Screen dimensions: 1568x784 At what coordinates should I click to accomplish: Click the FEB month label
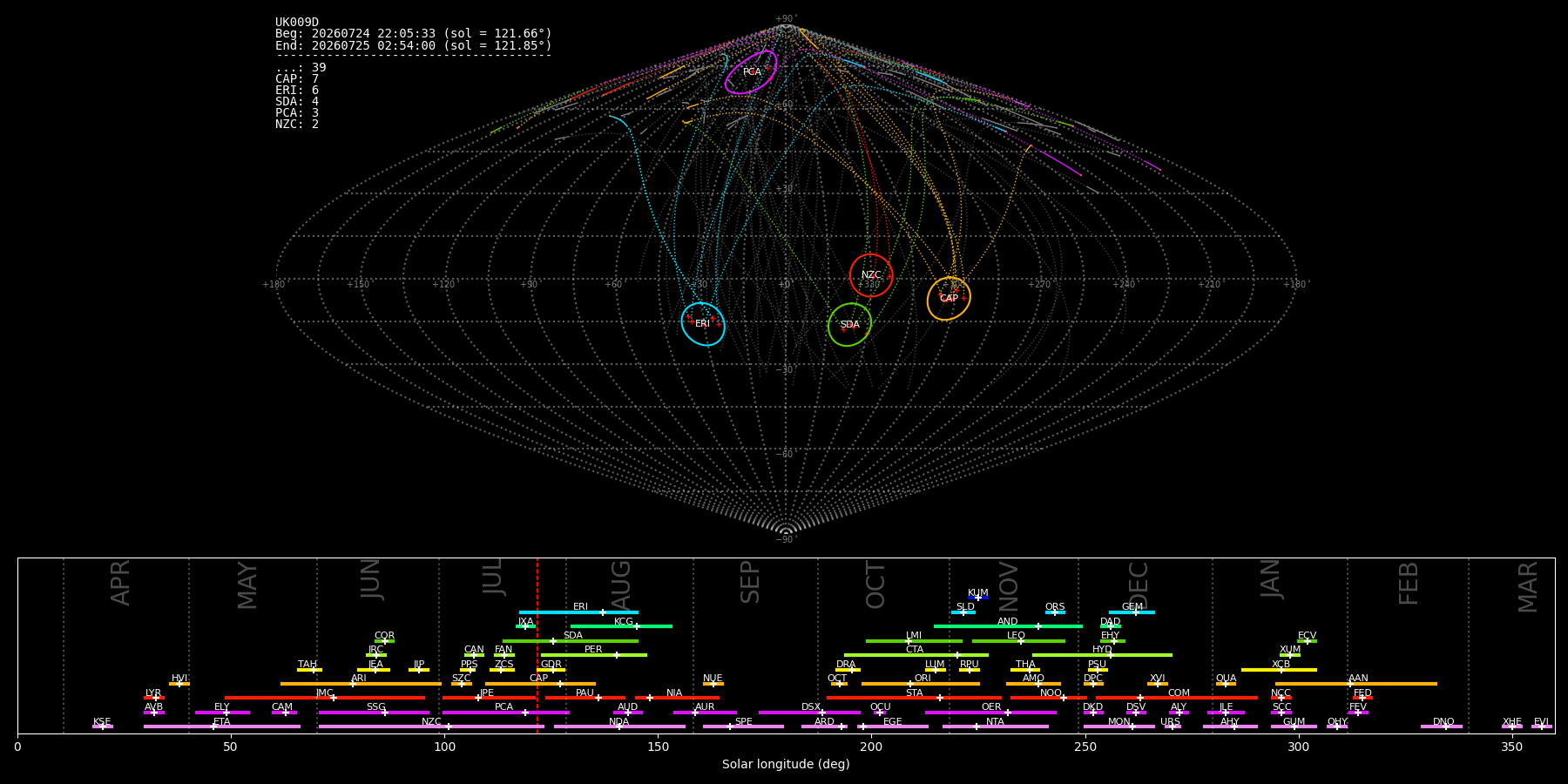click(1409, 584)
